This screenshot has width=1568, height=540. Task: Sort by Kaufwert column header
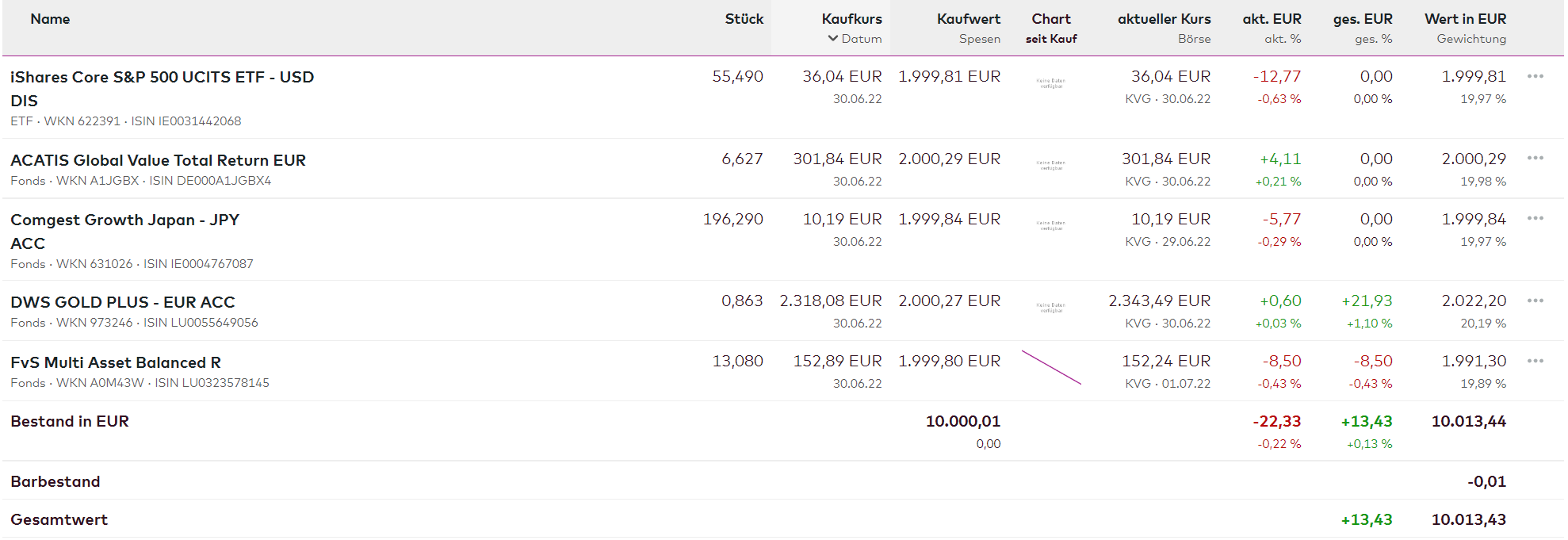(x=968, y=19)
